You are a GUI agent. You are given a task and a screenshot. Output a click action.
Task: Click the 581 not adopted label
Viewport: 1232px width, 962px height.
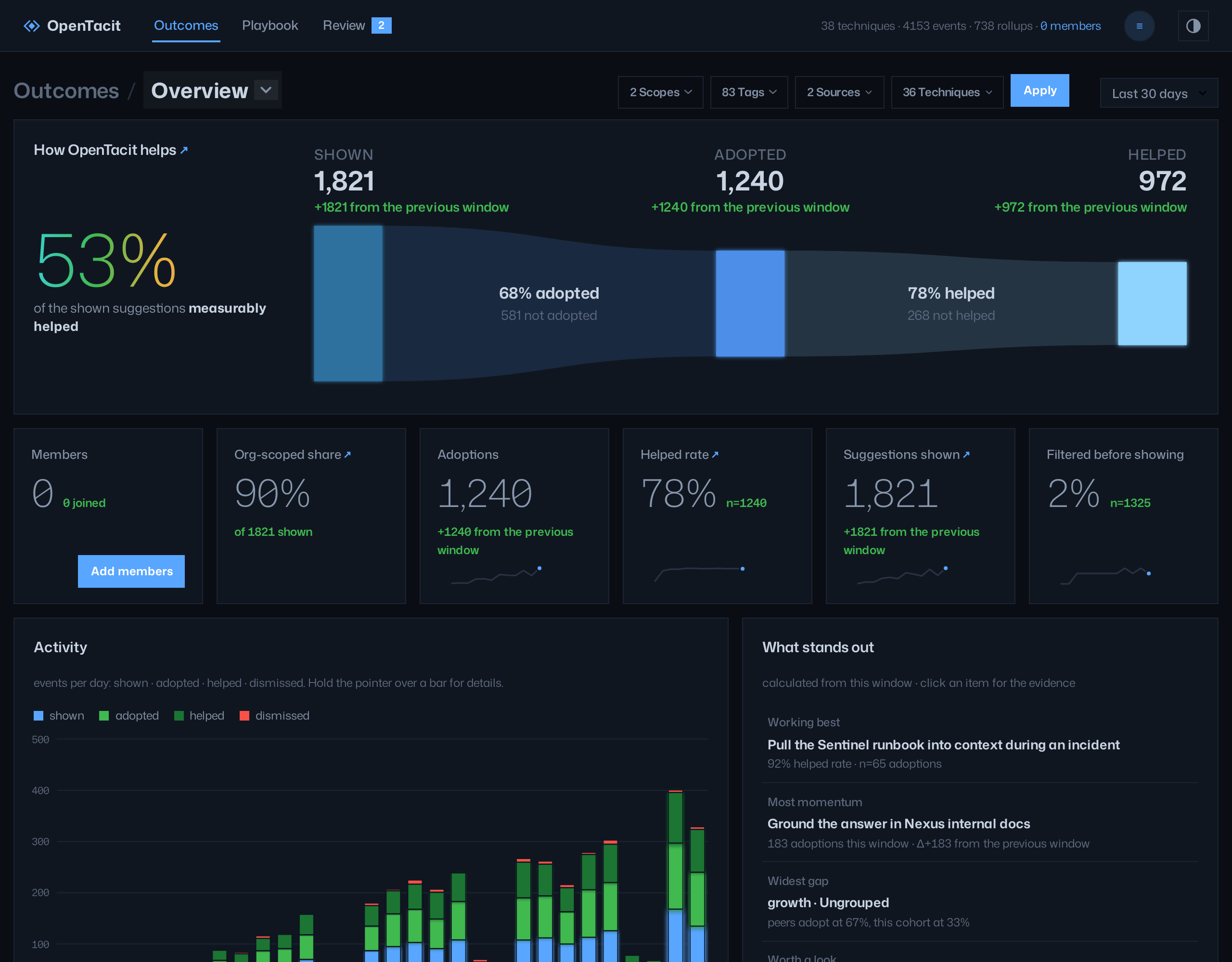pos(549,315)
